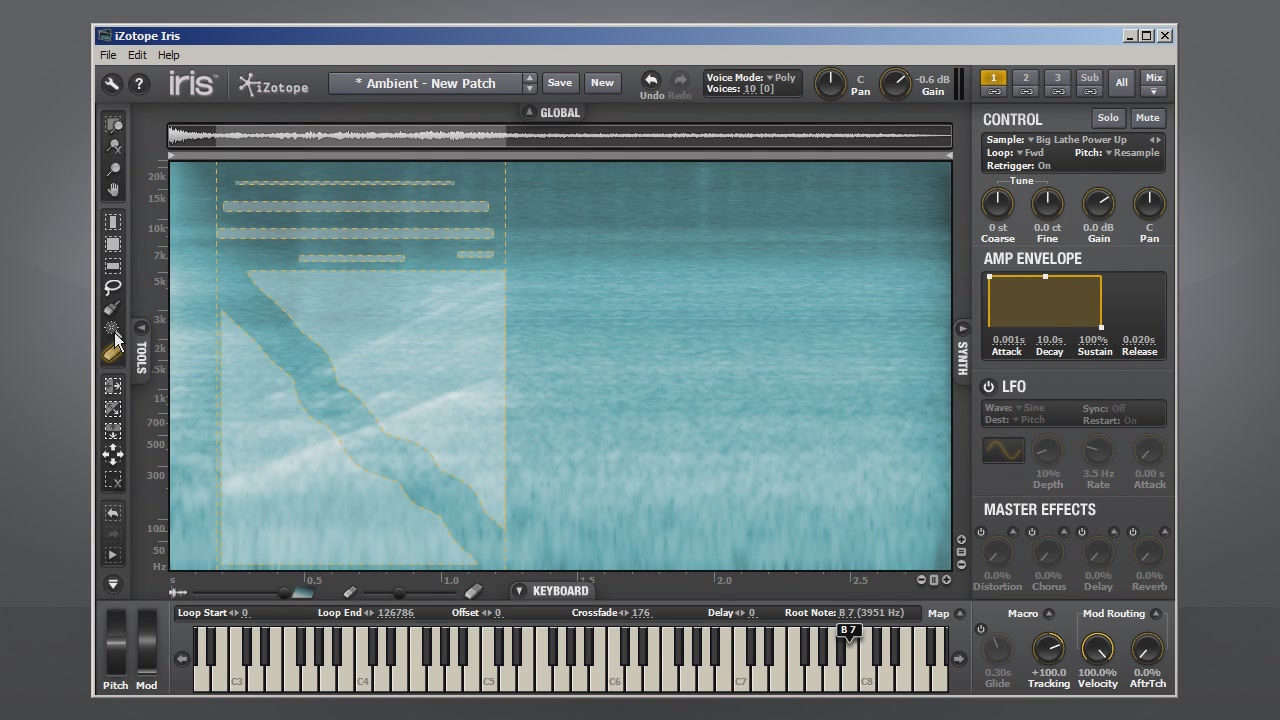The height and width of the screenshot is (720, 1280).
Task: Open the Sample Big Lathe Power Up dropdown
Action: 1076,140
